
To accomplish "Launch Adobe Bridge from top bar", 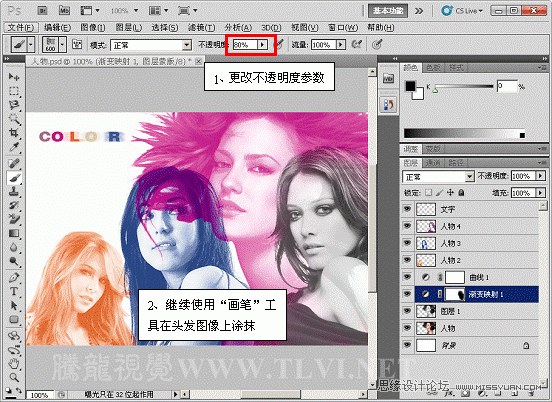I will click(42, 11).
